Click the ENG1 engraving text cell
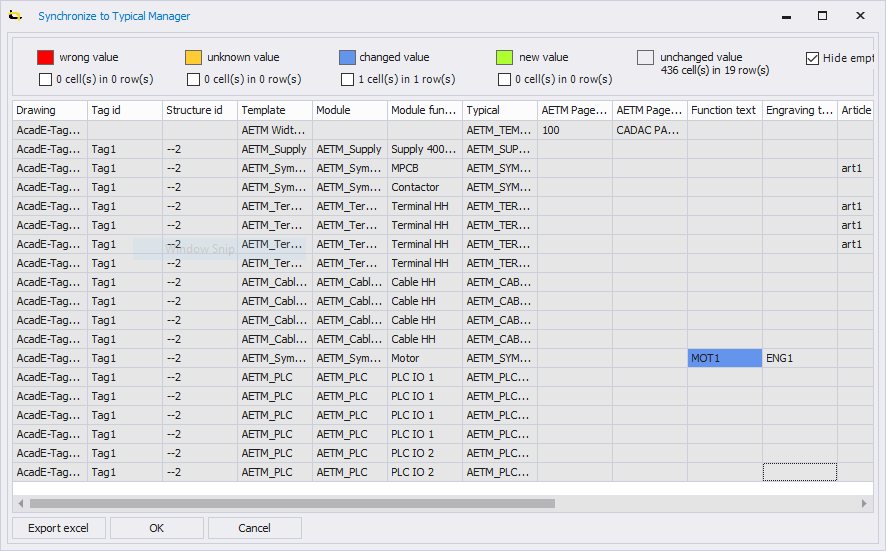The image size is (886, 551). point(799,358)
